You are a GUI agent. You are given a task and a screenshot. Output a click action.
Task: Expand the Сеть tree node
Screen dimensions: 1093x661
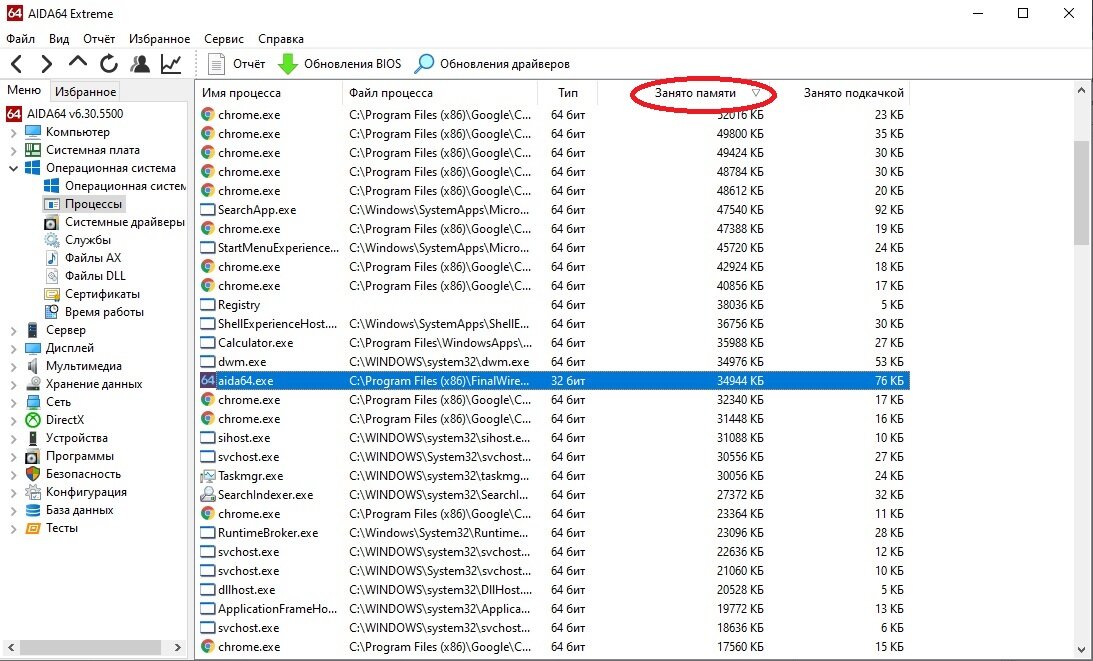[x=13, y=402]
